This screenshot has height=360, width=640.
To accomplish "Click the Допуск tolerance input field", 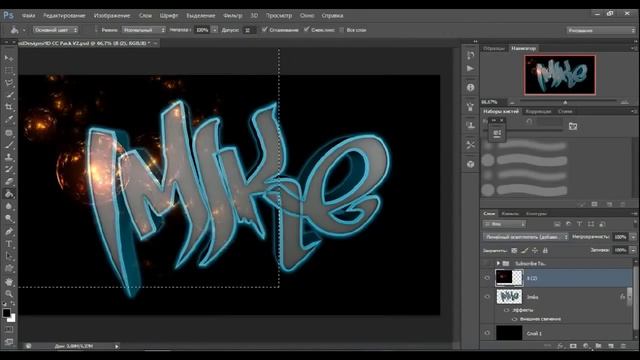I will click(x=249, y=30).
